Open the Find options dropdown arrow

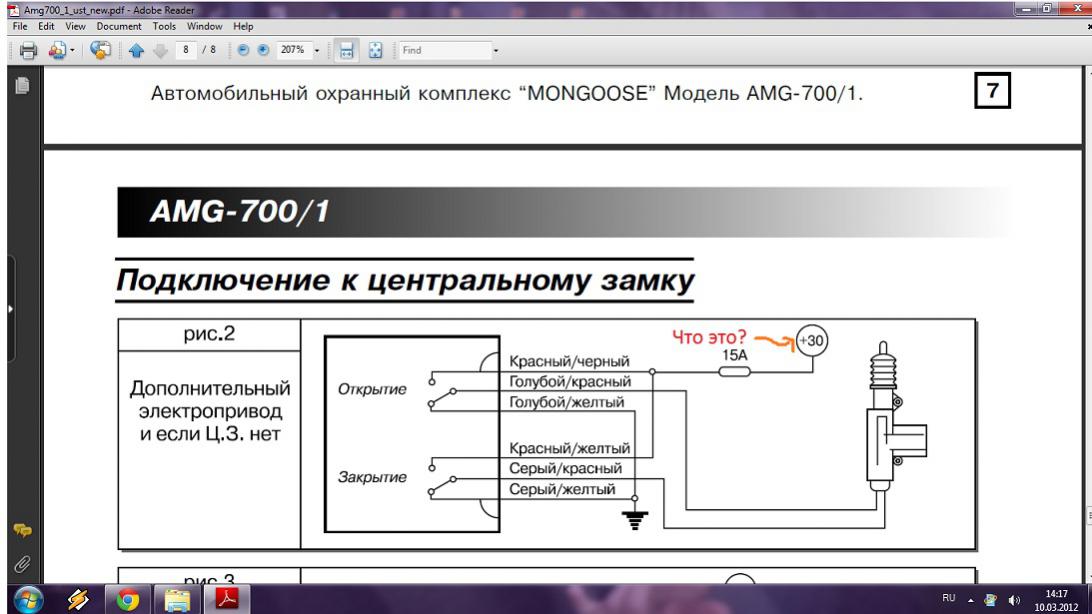tap(494, 50)
